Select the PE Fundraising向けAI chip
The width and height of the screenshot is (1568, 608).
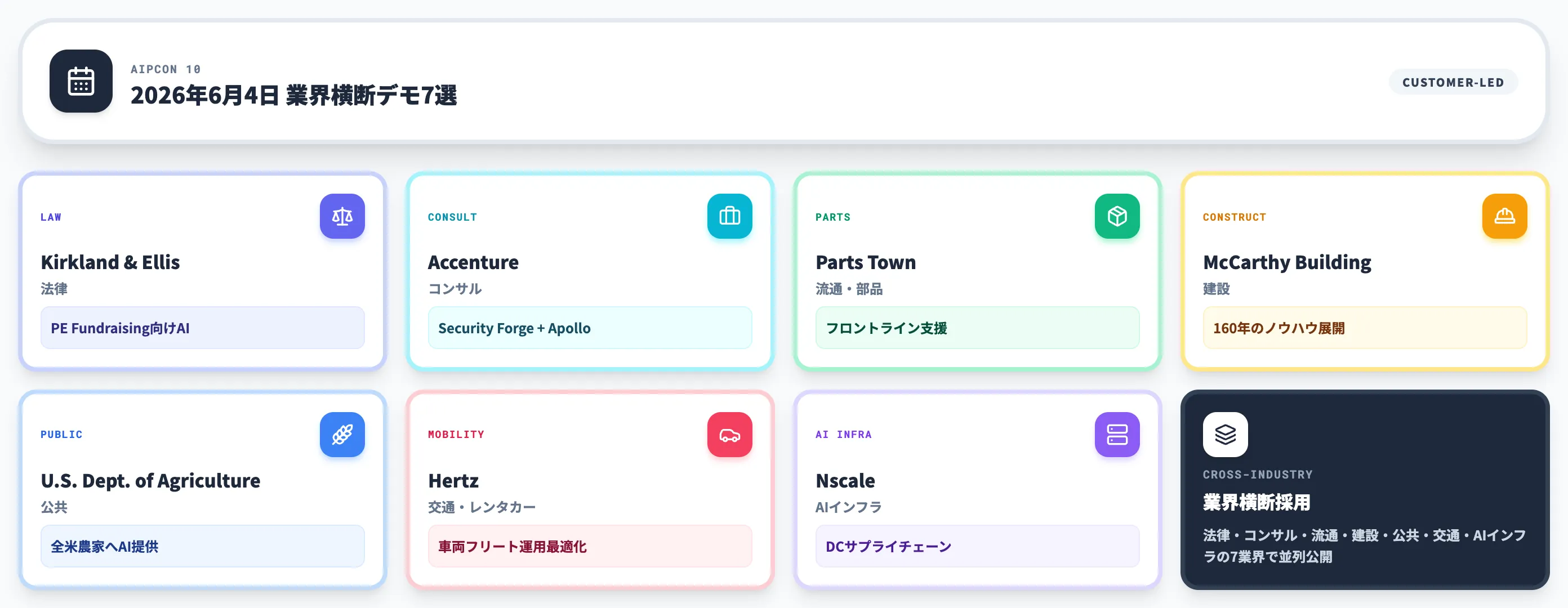click(203, 328)
